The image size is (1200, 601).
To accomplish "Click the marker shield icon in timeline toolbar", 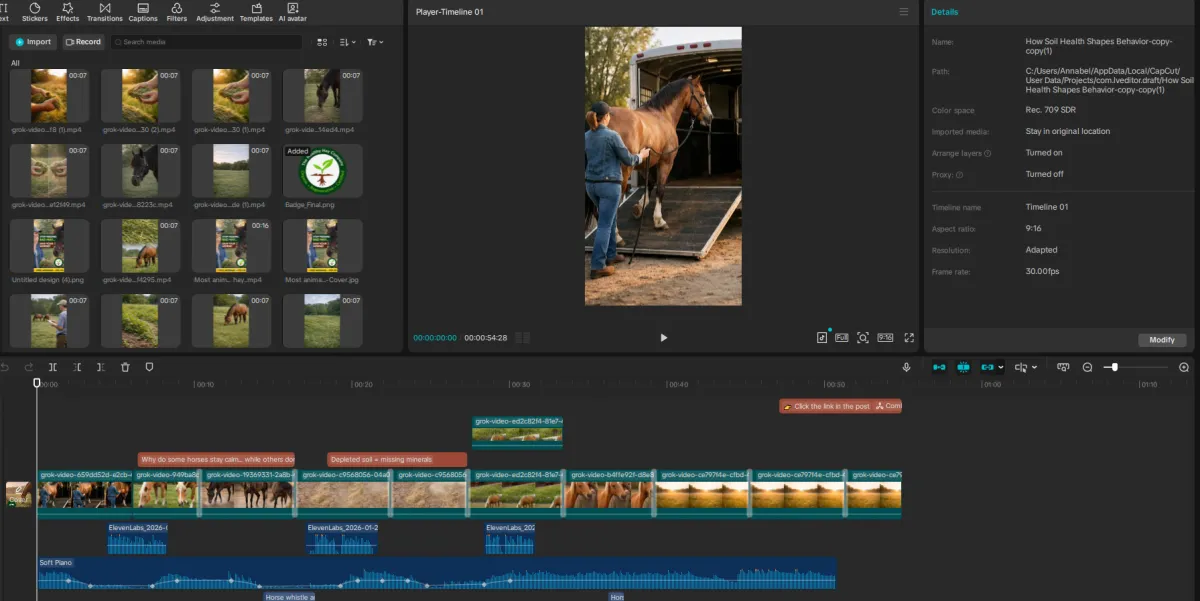I will click(x=149, y=367).
